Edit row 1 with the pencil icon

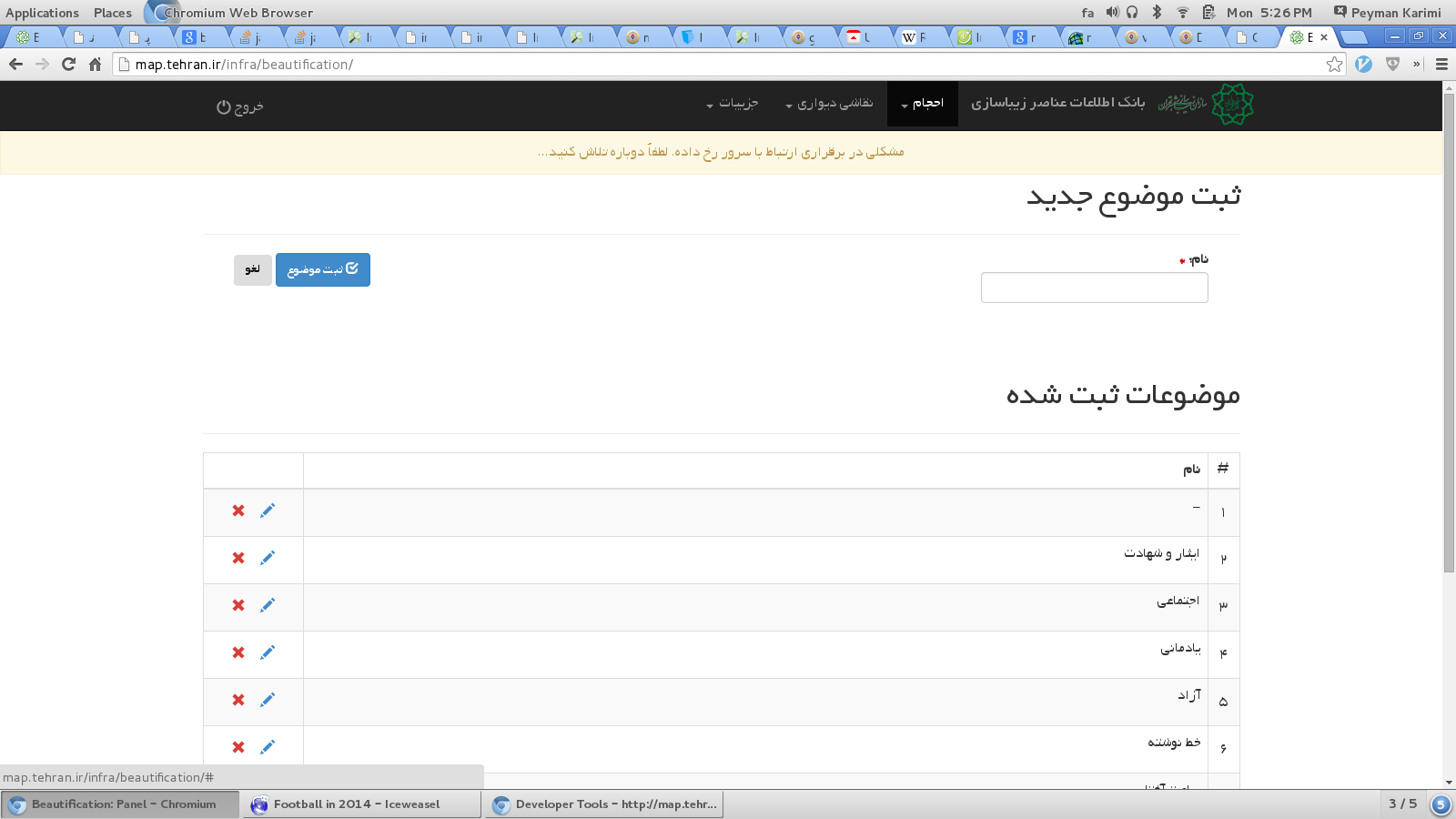click(267, 511)
